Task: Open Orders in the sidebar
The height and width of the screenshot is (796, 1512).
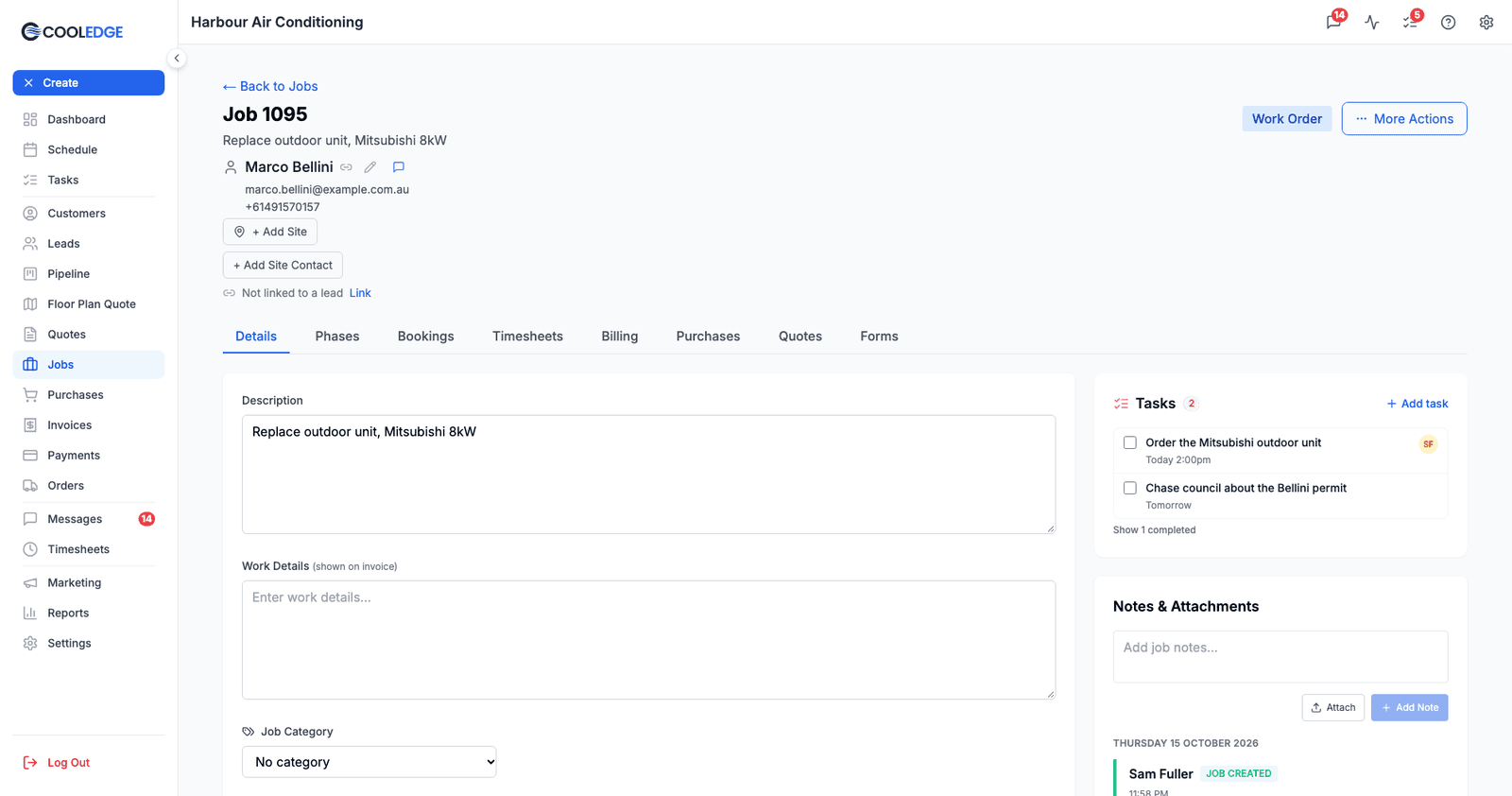Action: [89, 486]
